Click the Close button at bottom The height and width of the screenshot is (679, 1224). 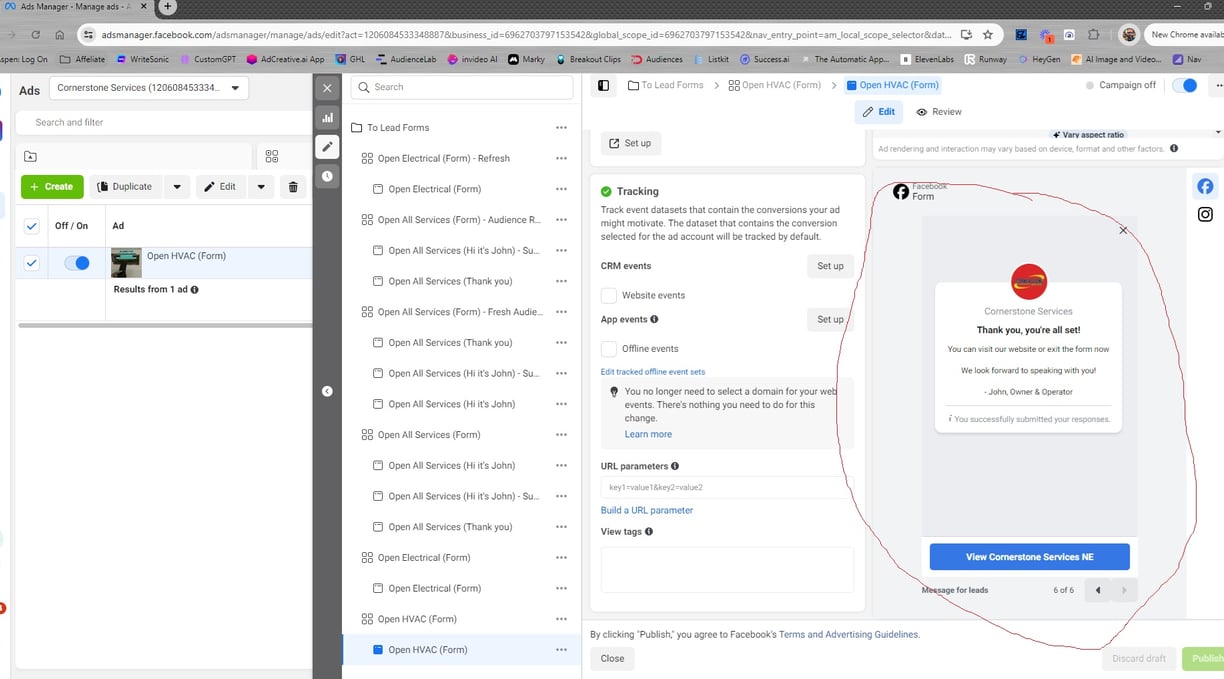point(612,658)
